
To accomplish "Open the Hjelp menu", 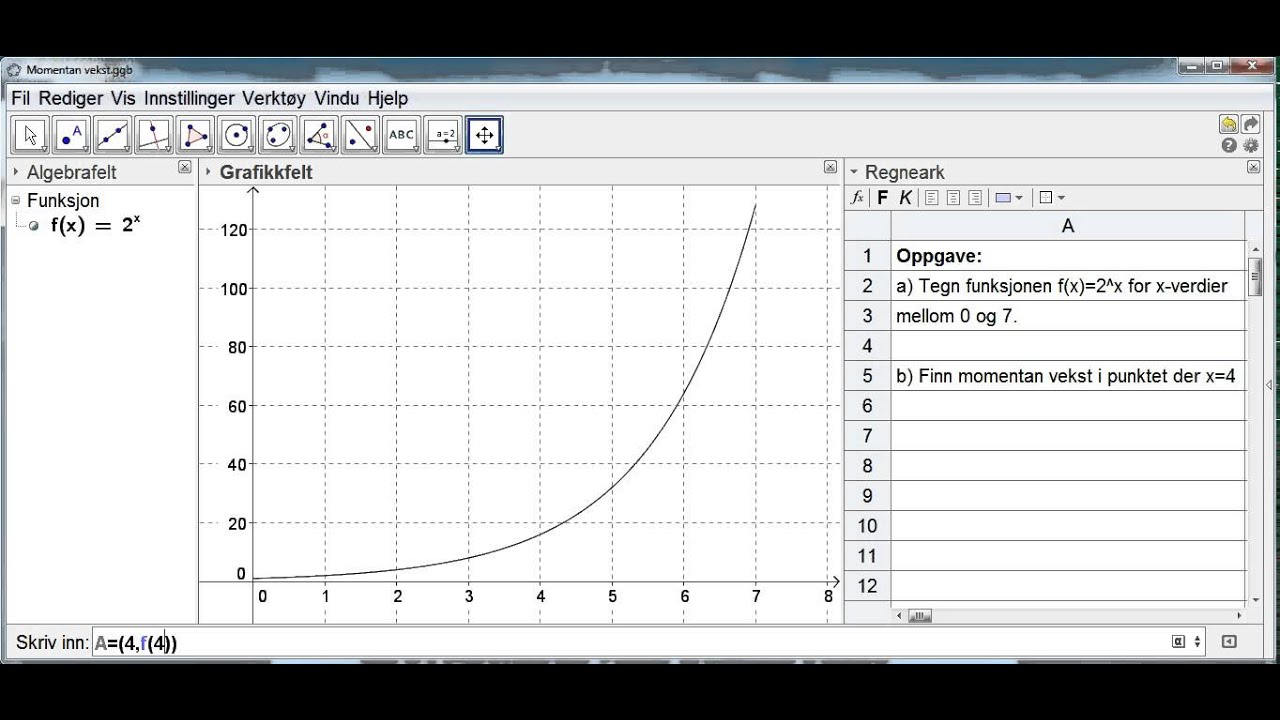I will click(388, 98).
